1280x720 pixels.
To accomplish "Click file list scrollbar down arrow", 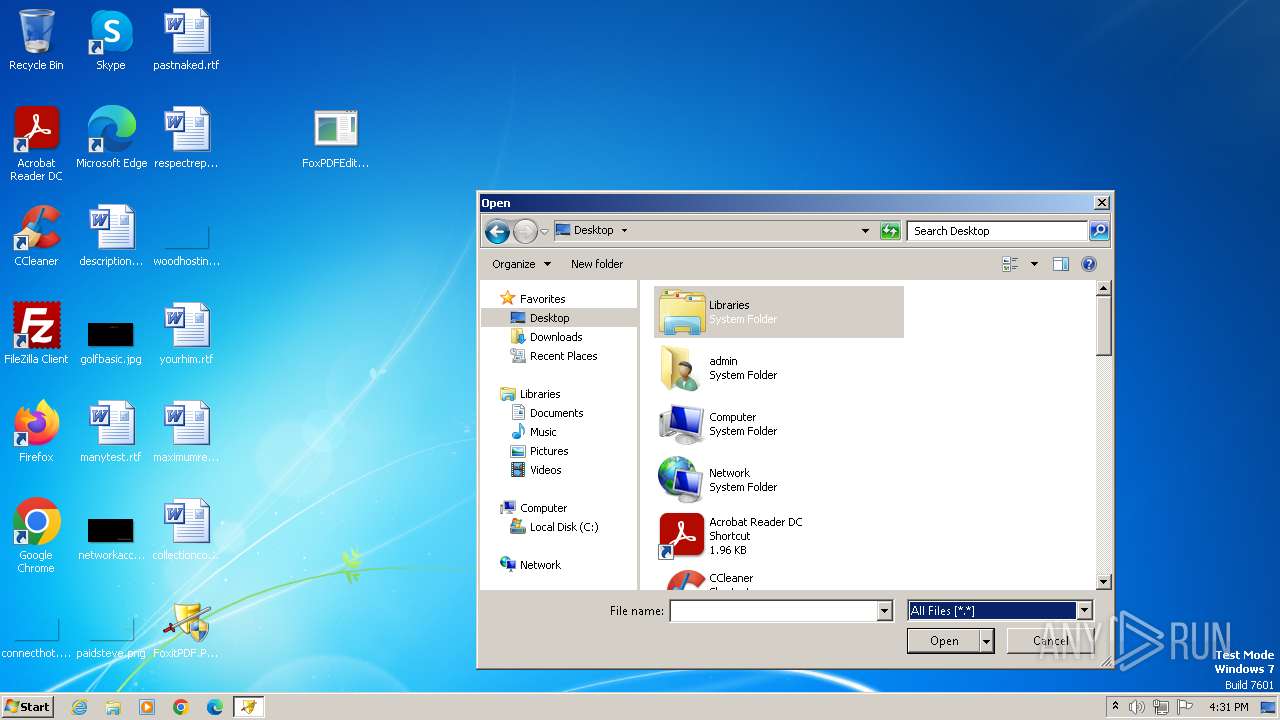I will point(1104,582).
